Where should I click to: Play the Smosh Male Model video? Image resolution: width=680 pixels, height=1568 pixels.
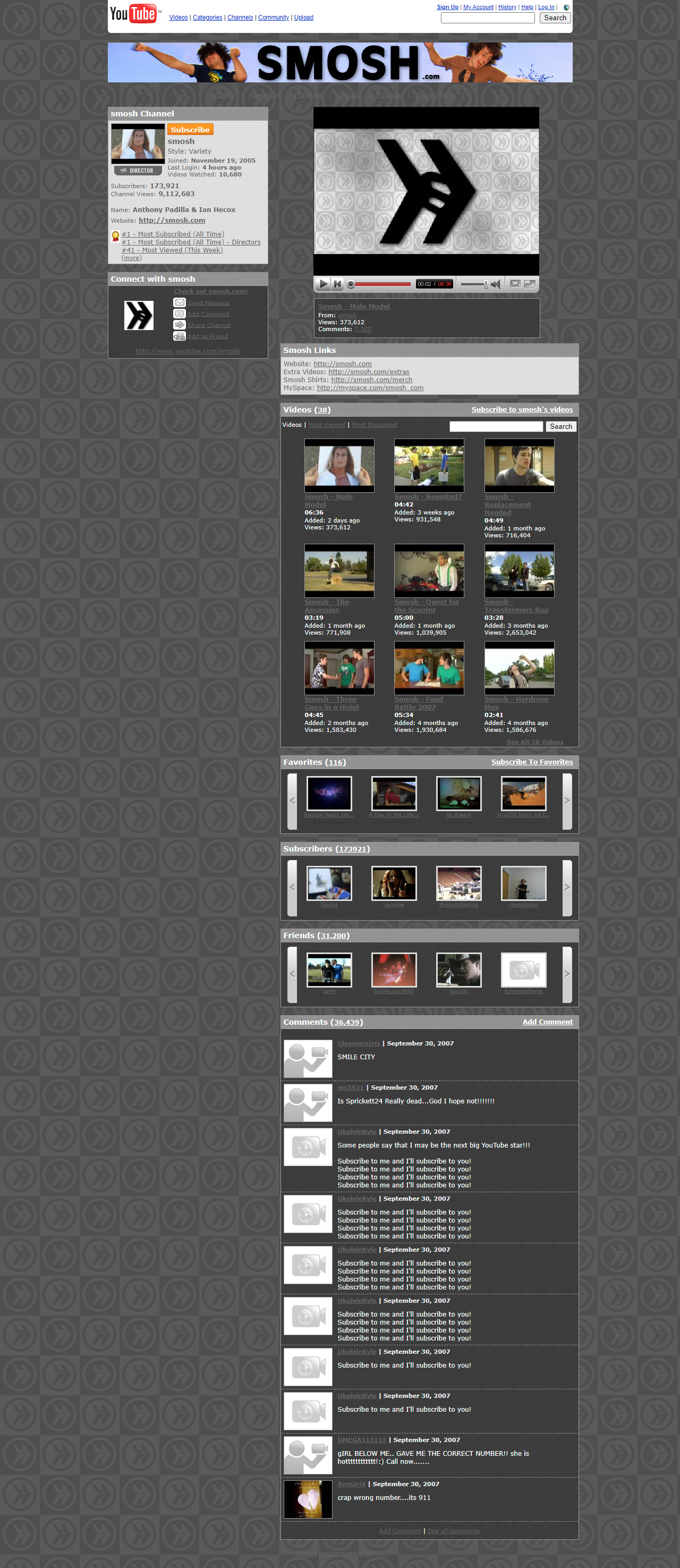(x=323, y=284)
